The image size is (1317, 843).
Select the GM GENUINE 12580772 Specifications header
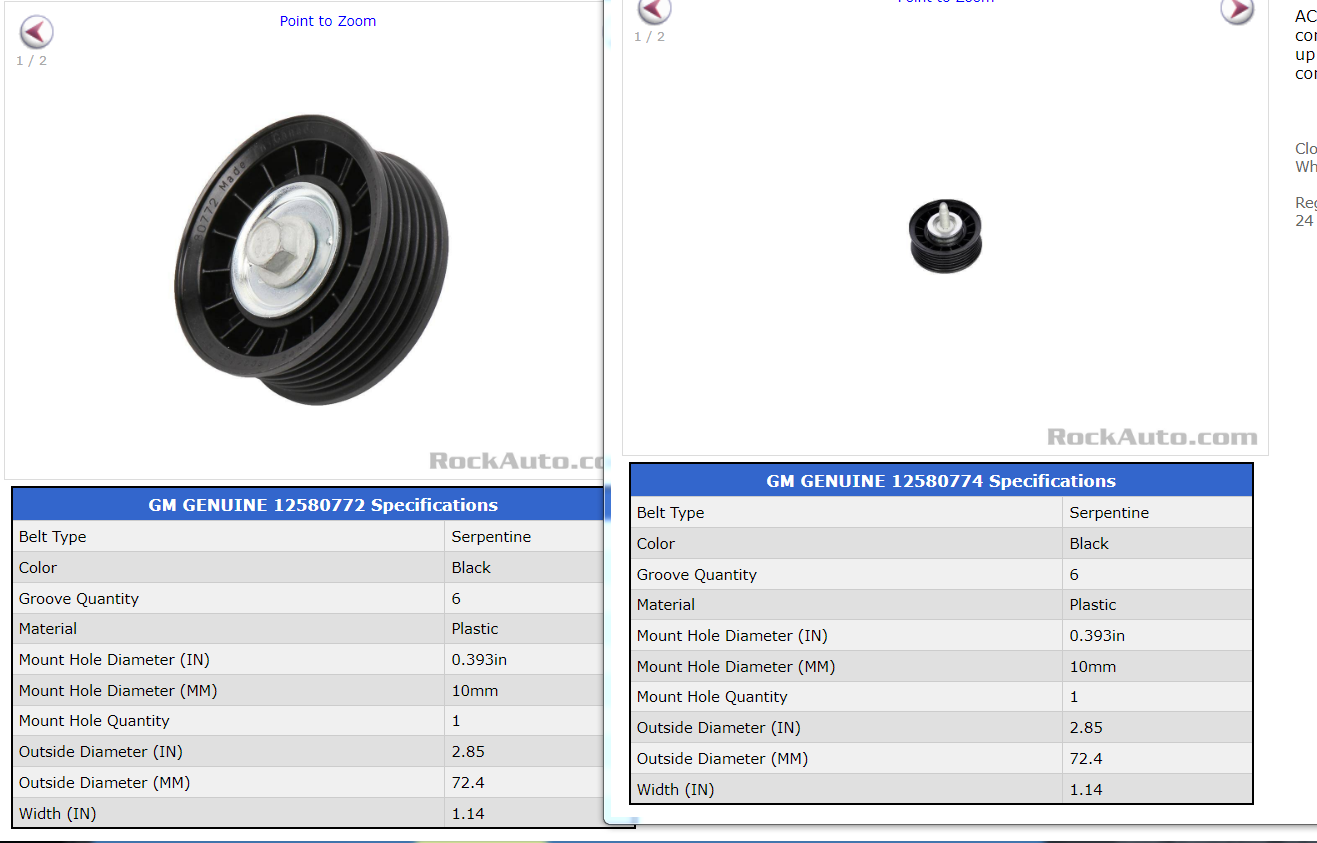323,505
